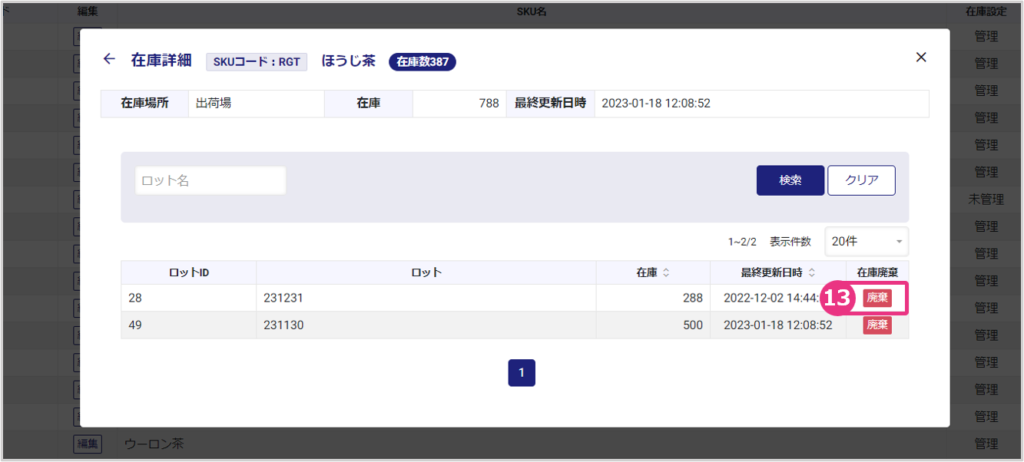The width and height of the screenshot is (1024, 462).
Task: Go to page 1 in pagination
Action: point(521,372)
